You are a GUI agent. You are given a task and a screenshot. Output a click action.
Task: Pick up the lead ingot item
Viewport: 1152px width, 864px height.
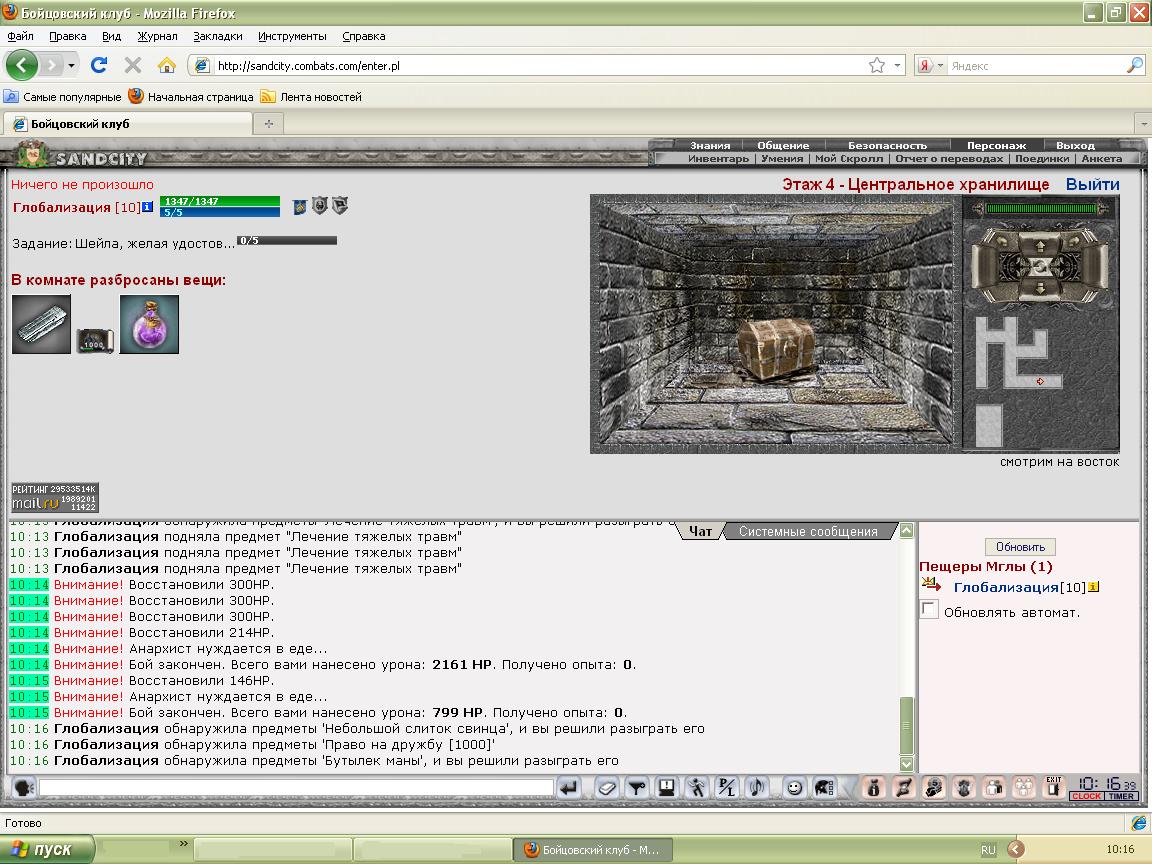pos(42,324)
